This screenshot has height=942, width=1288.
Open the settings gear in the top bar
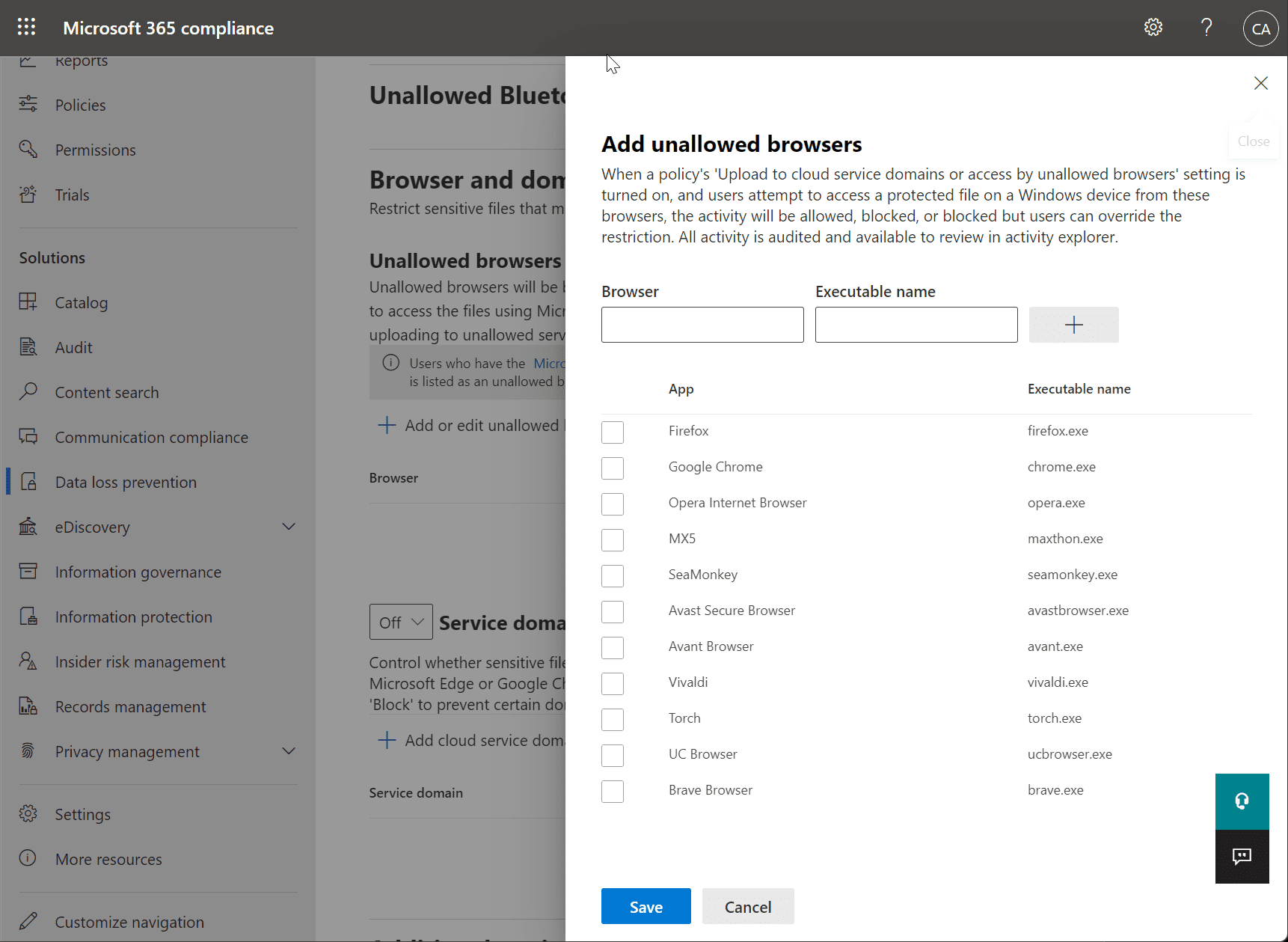click(x=1153, y=27)
